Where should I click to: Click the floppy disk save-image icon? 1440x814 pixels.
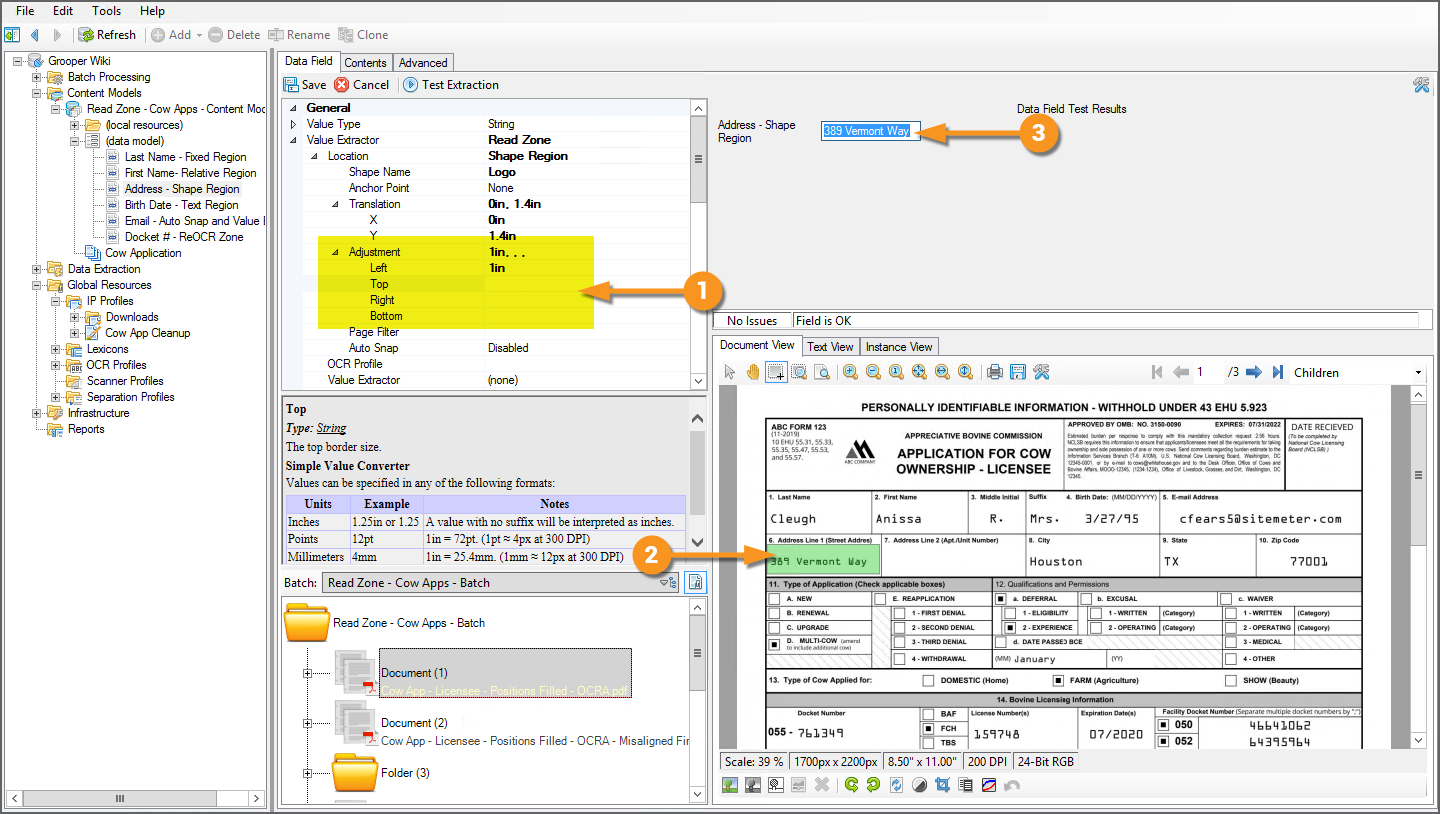point(1018,372)
